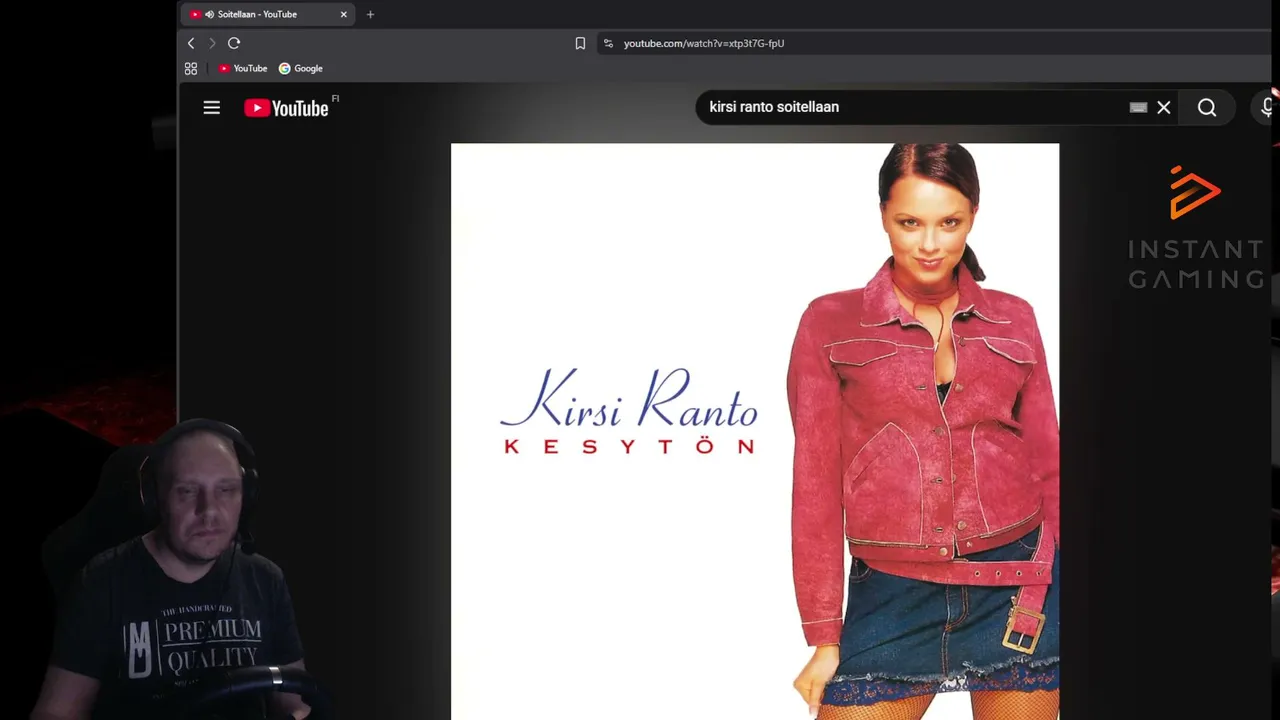Viewport: 1280px width, 720px height.
Task: Select the youtube.com address bar URL
Action: click(704, 43)
